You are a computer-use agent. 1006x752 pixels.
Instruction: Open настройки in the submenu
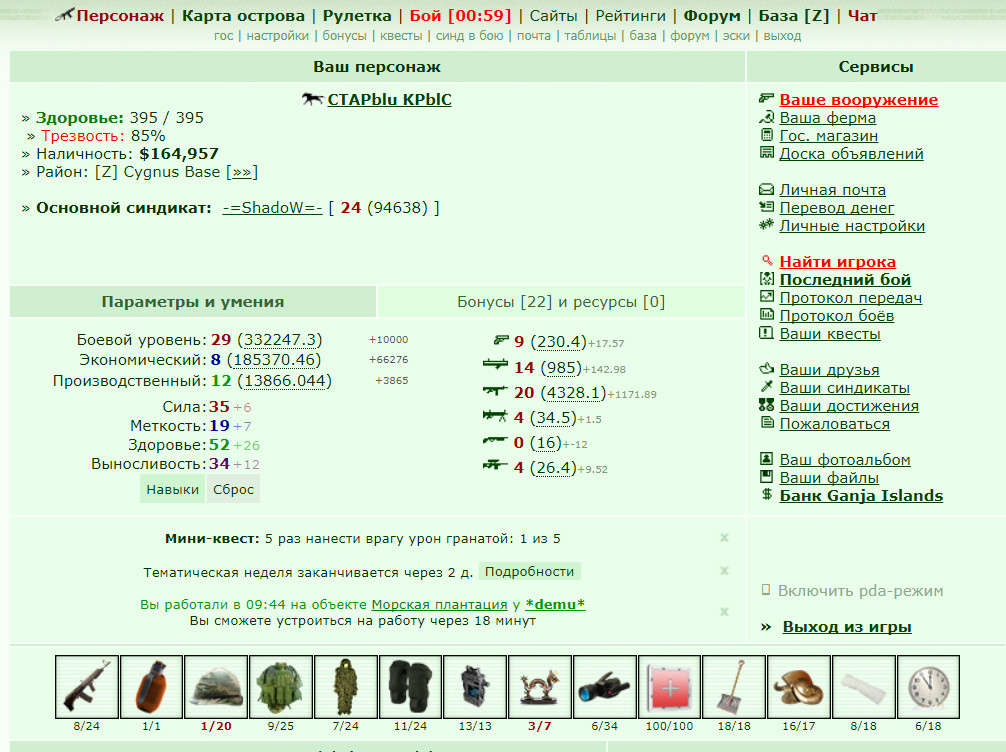(278, 36)
